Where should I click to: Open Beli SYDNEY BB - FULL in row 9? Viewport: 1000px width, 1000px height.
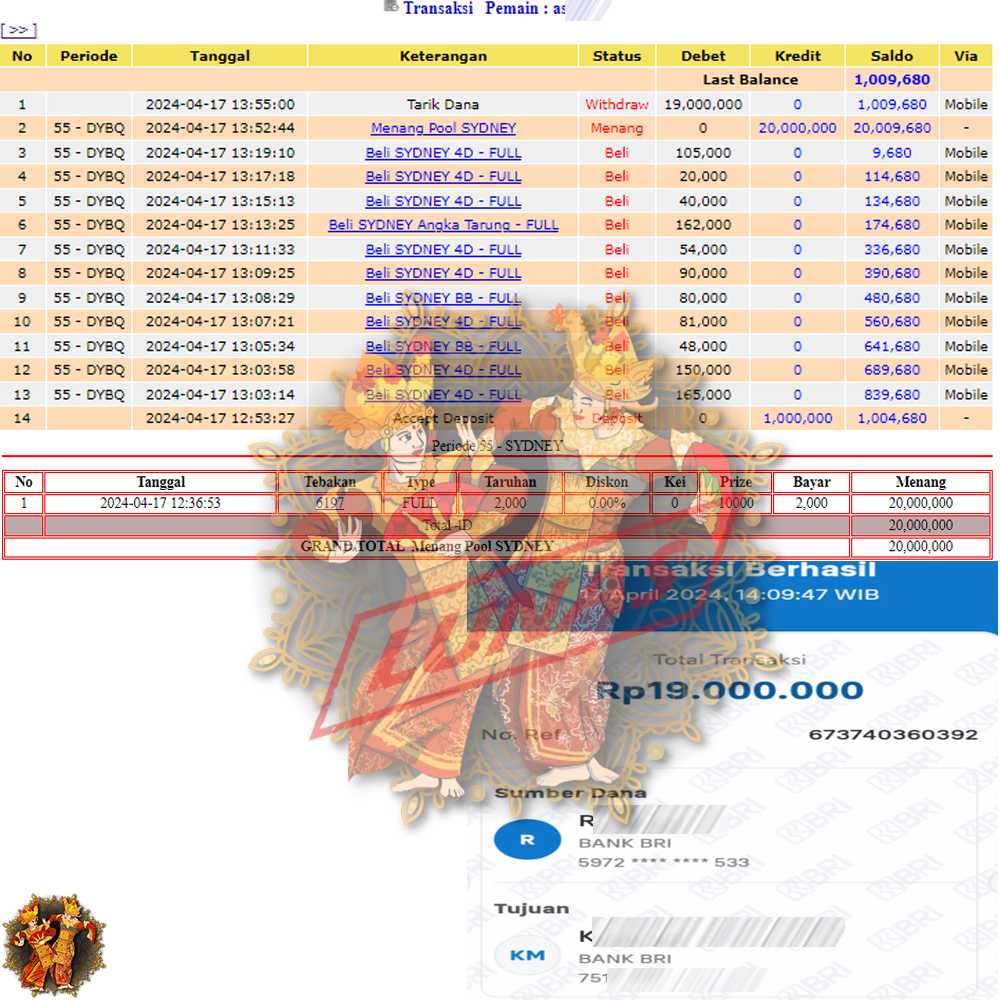pos(443,298)
